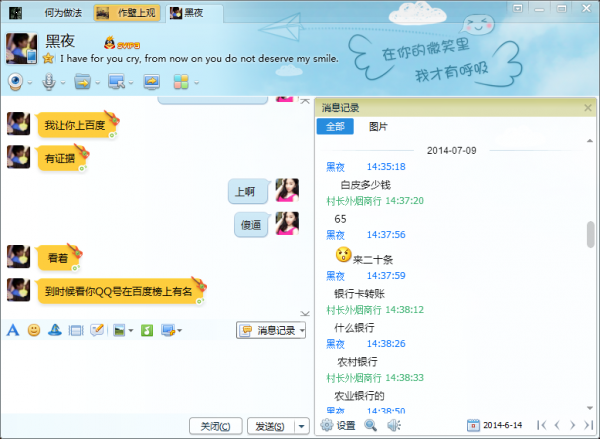600x439 pixels.
Task: Open the send file folder icon
Action: (x=82, y=82)
